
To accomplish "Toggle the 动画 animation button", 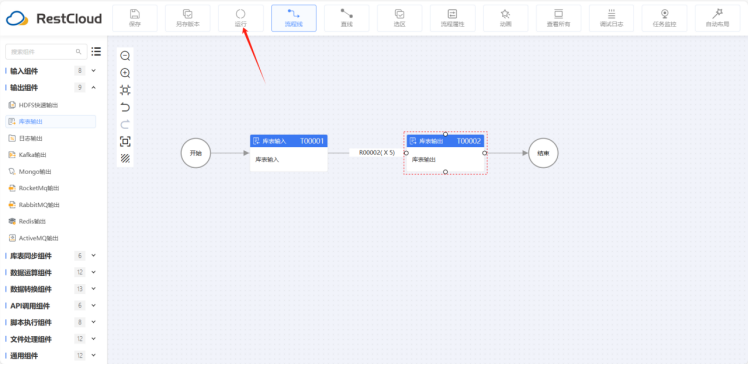I will (506, 18).
